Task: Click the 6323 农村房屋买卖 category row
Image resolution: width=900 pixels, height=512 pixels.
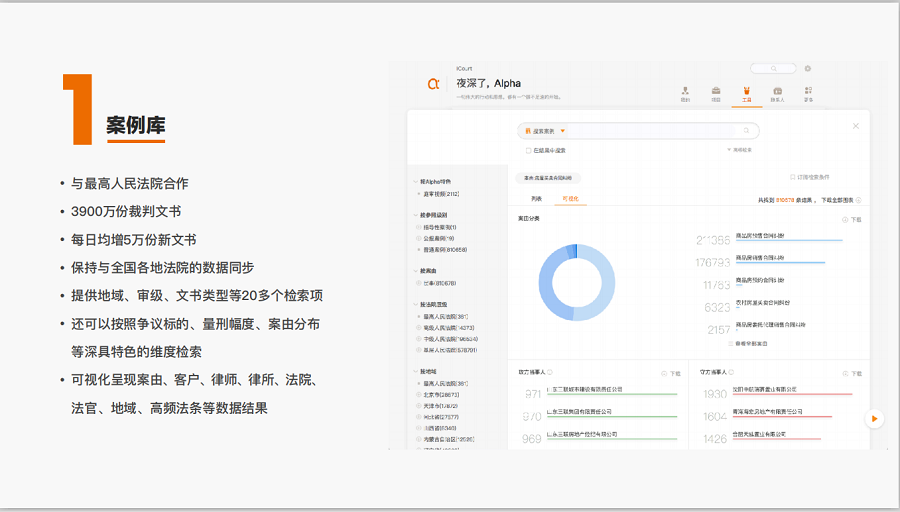Action: click(747, 307)
